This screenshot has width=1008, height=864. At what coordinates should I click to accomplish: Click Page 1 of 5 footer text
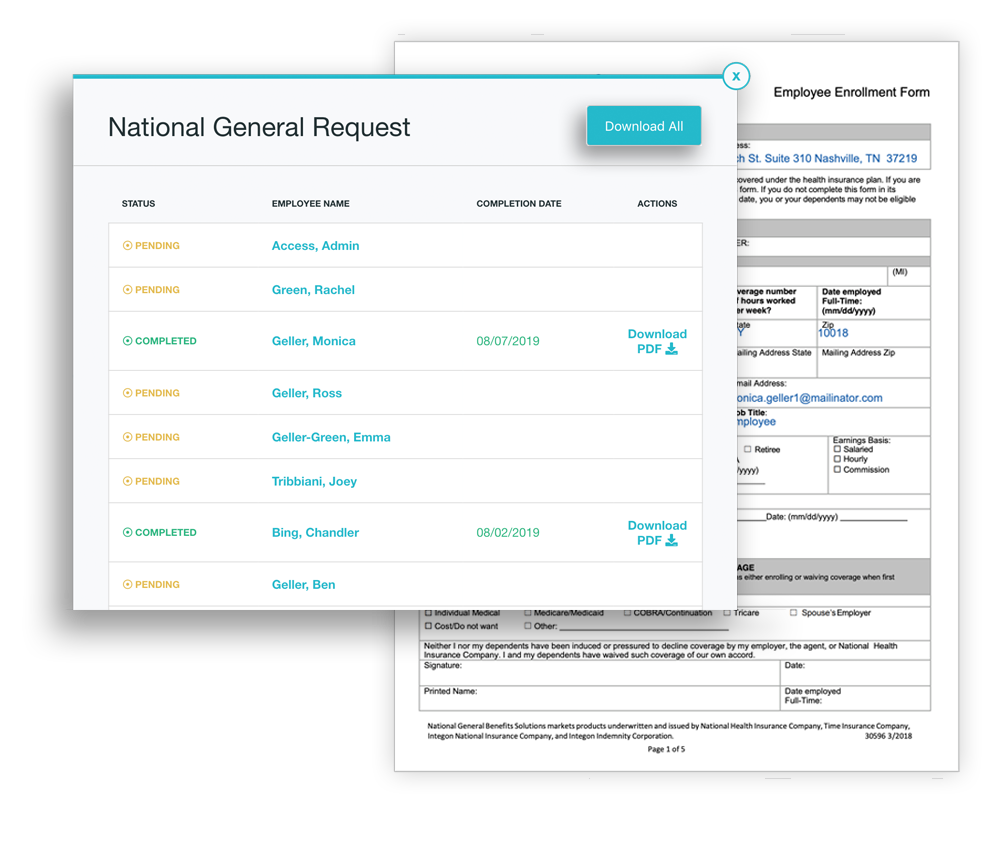click(666, 749)
